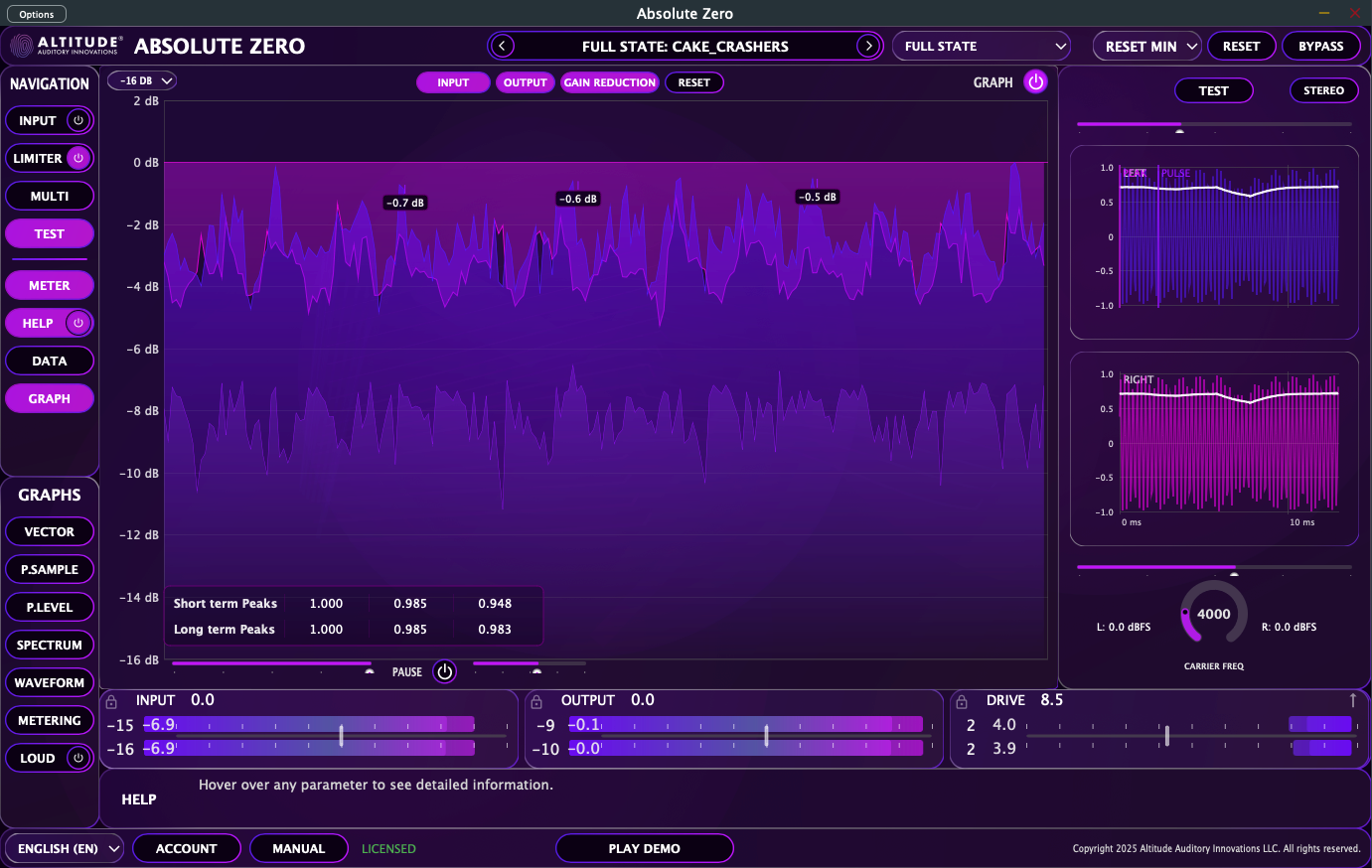Click the BYPASS button
The width and height of the screenshot is (1372, 868).
coord(1321,46)
